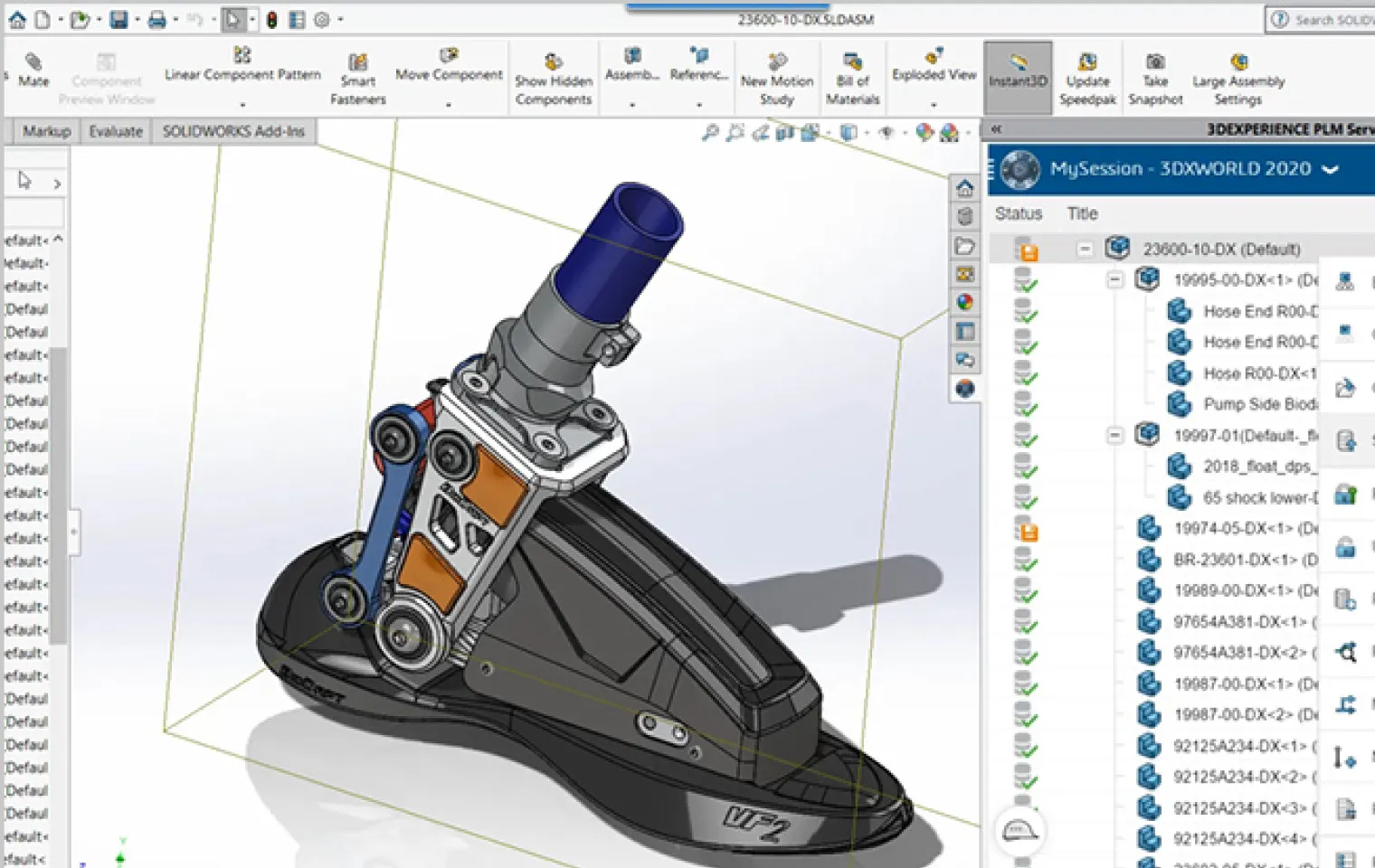Image resolution: width=1375 pixels, height=868 pixels.
Task: Click Take Snapshot camera icon
Action: 1155,61
